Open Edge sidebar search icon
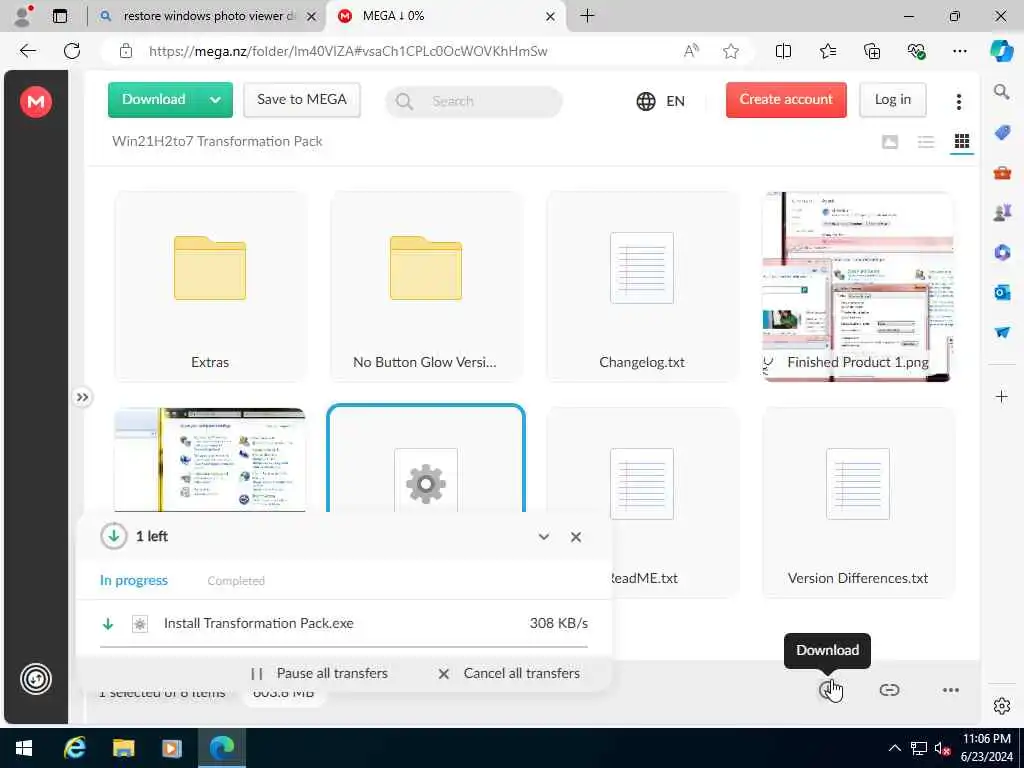The image size is (1024, 768). click(x=1001, y=91)
